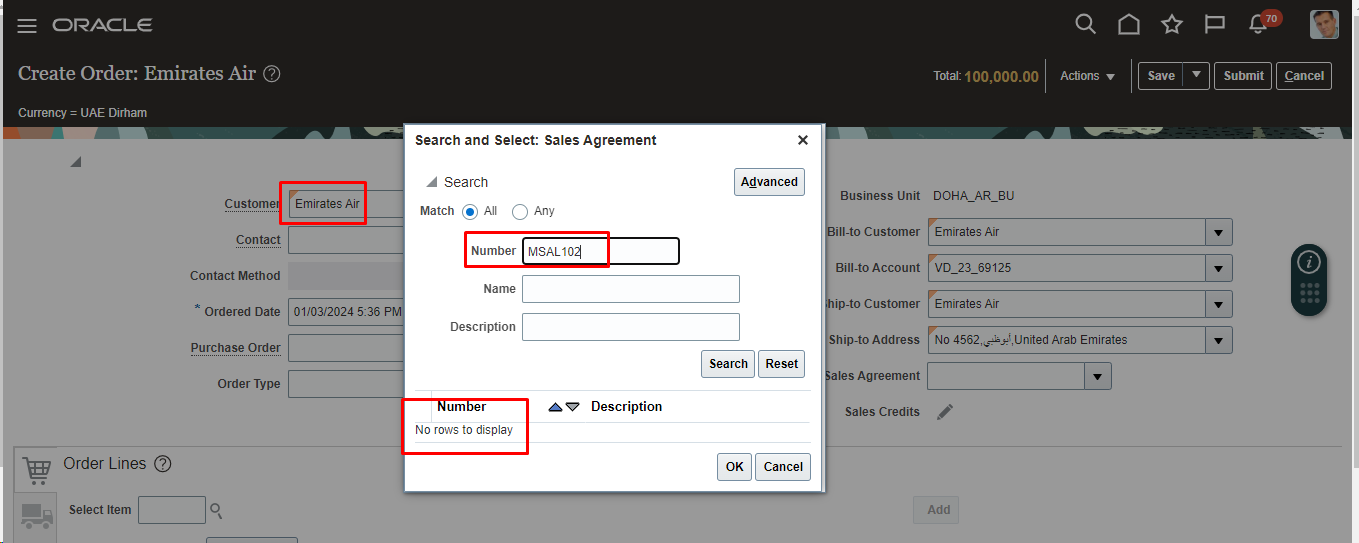This screenshot has width=1359, height=543.
Task: Expand the Bill-to Account dropdown
Action: click(x=1218, y=268)
